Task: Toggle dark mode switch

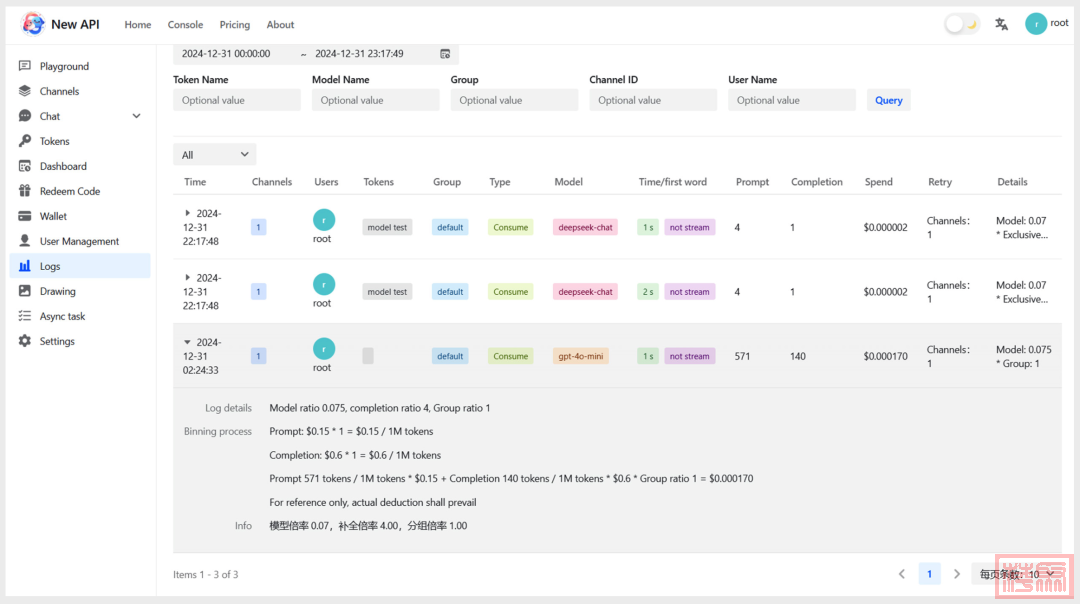Action: coord(962,24)
